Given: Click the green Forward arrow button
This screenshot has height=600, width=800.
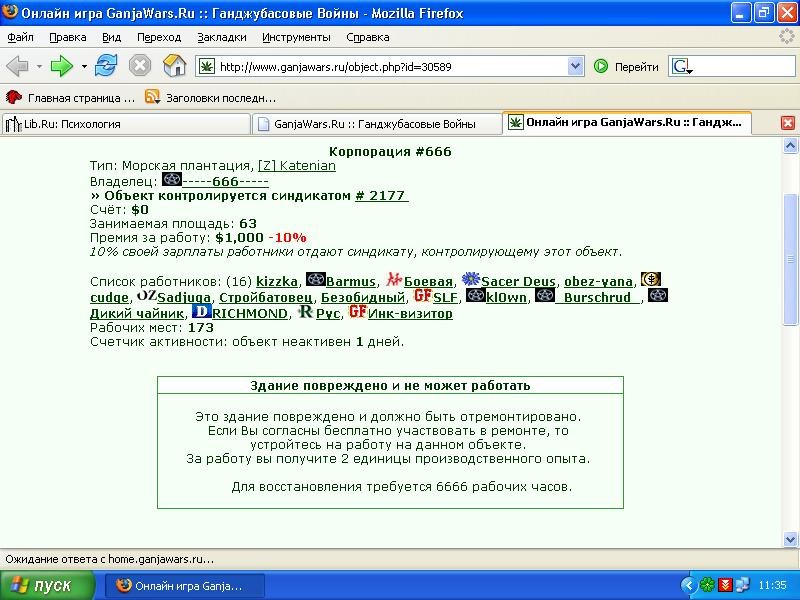Looking at the screenshot, I should coord(62,66).
